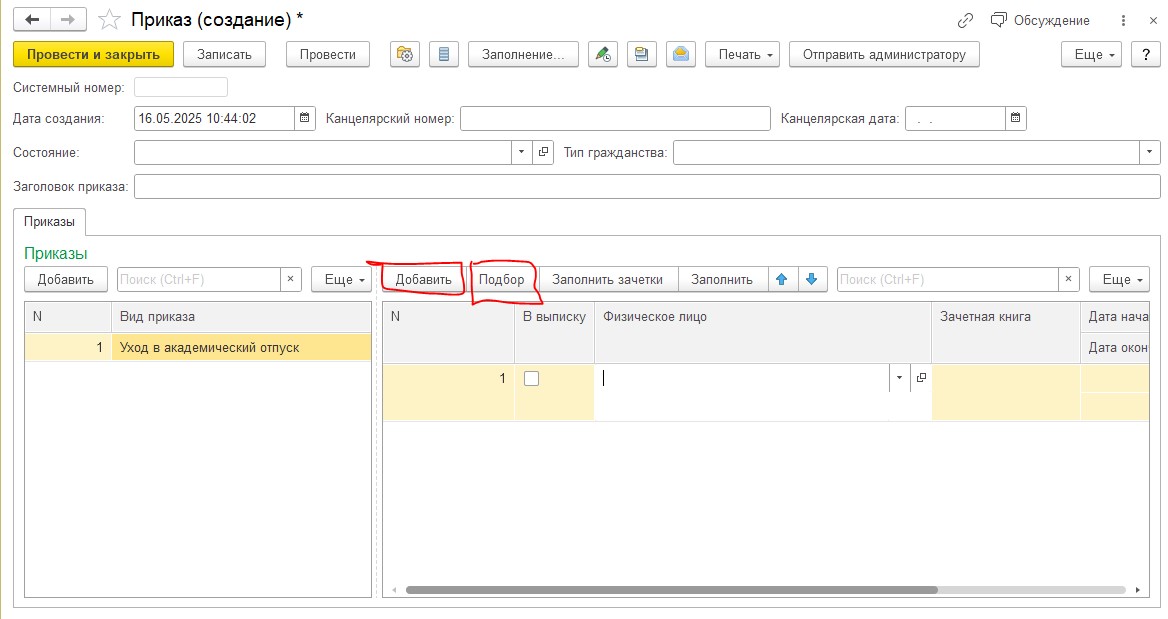Screen dimensions: 1168x619
Task: Copy link with the chain icon
Action: [965, 20]
